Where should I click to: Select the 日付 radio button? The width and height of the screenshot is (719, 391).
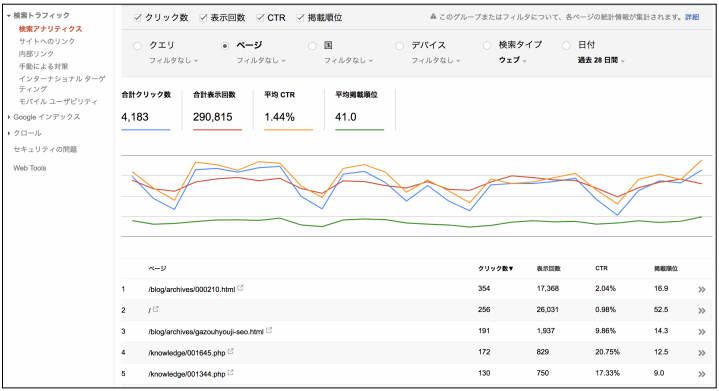(x=566, y=45)
